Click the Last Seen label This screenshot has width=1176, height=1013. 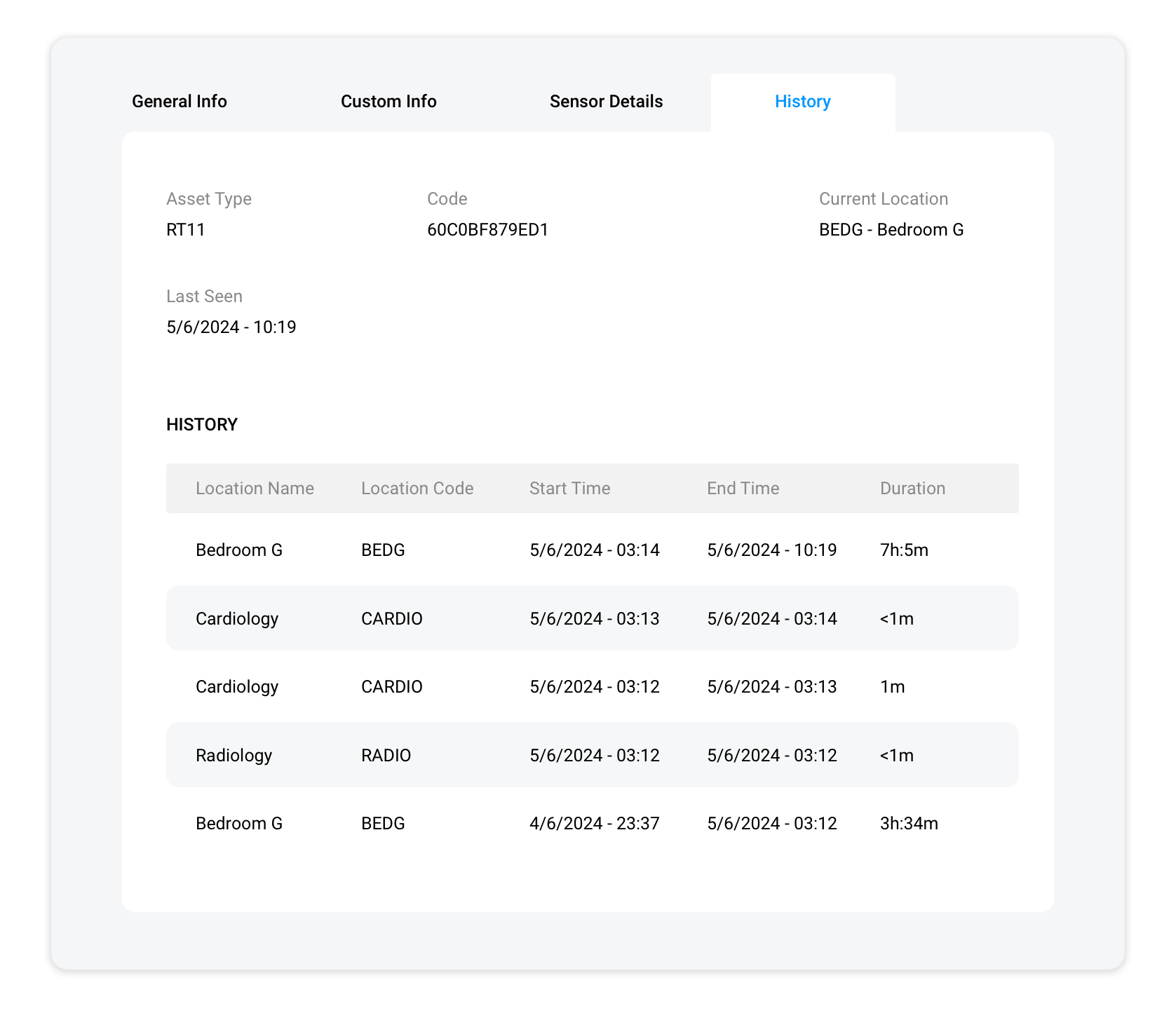[204, 297]
